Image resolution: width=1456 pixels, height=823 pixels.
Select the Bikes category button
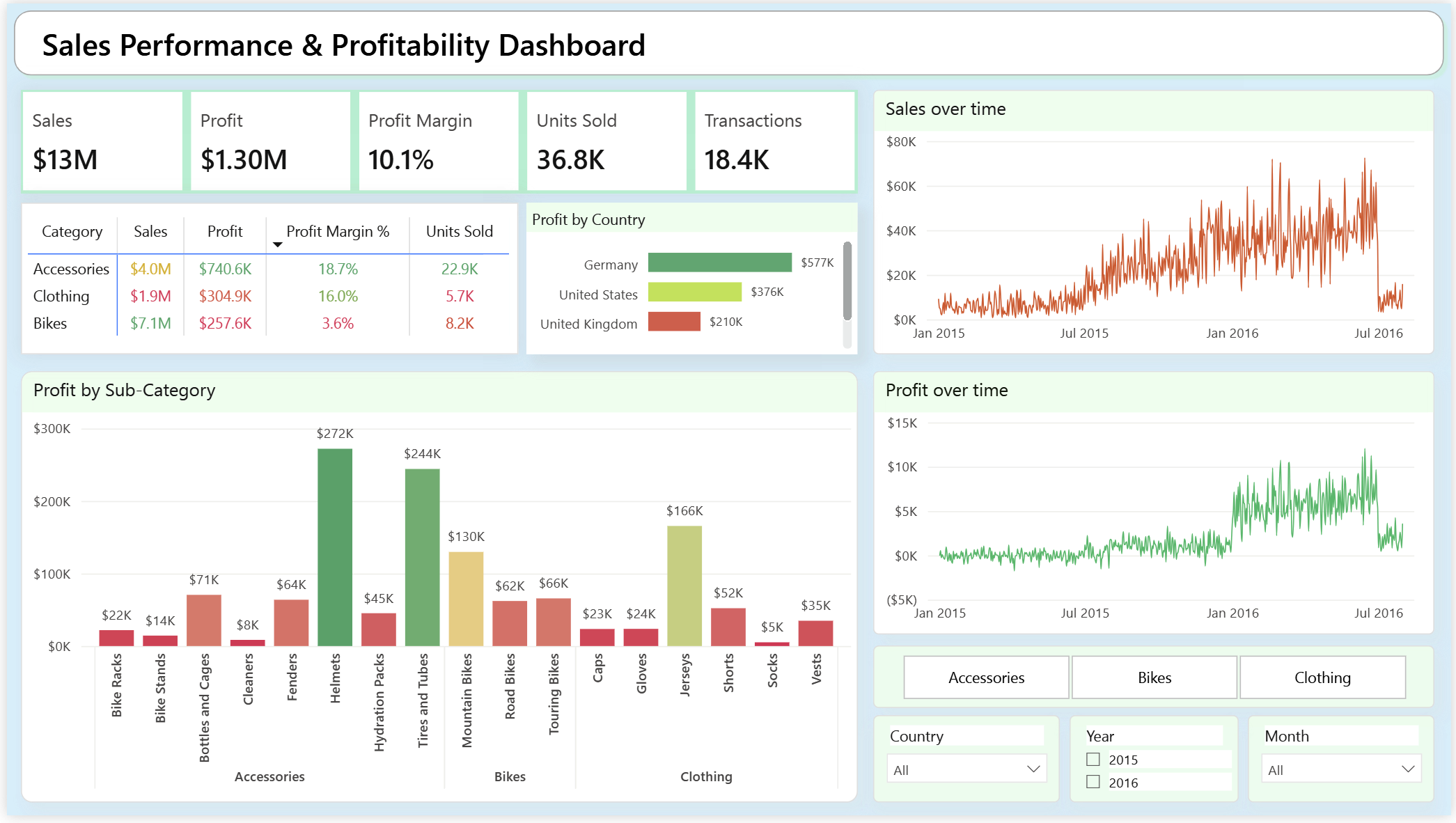1154,677
